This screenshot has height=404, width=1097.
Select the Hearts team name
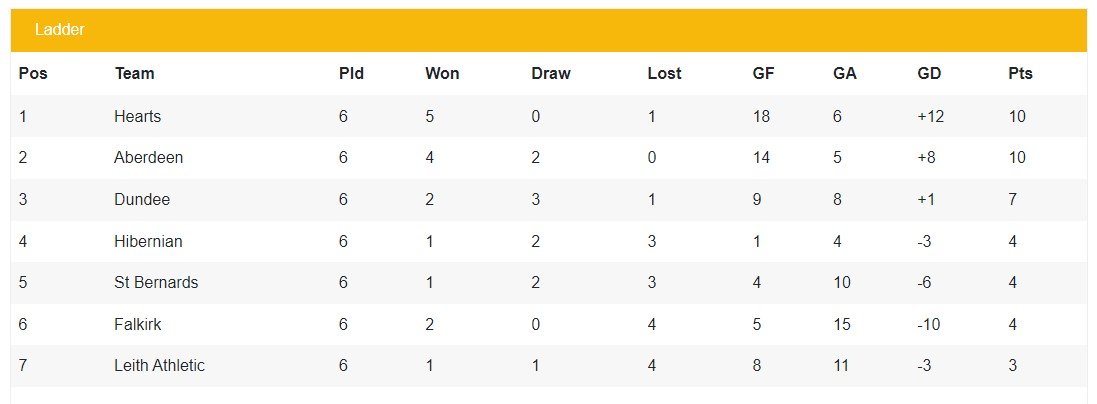137,116
